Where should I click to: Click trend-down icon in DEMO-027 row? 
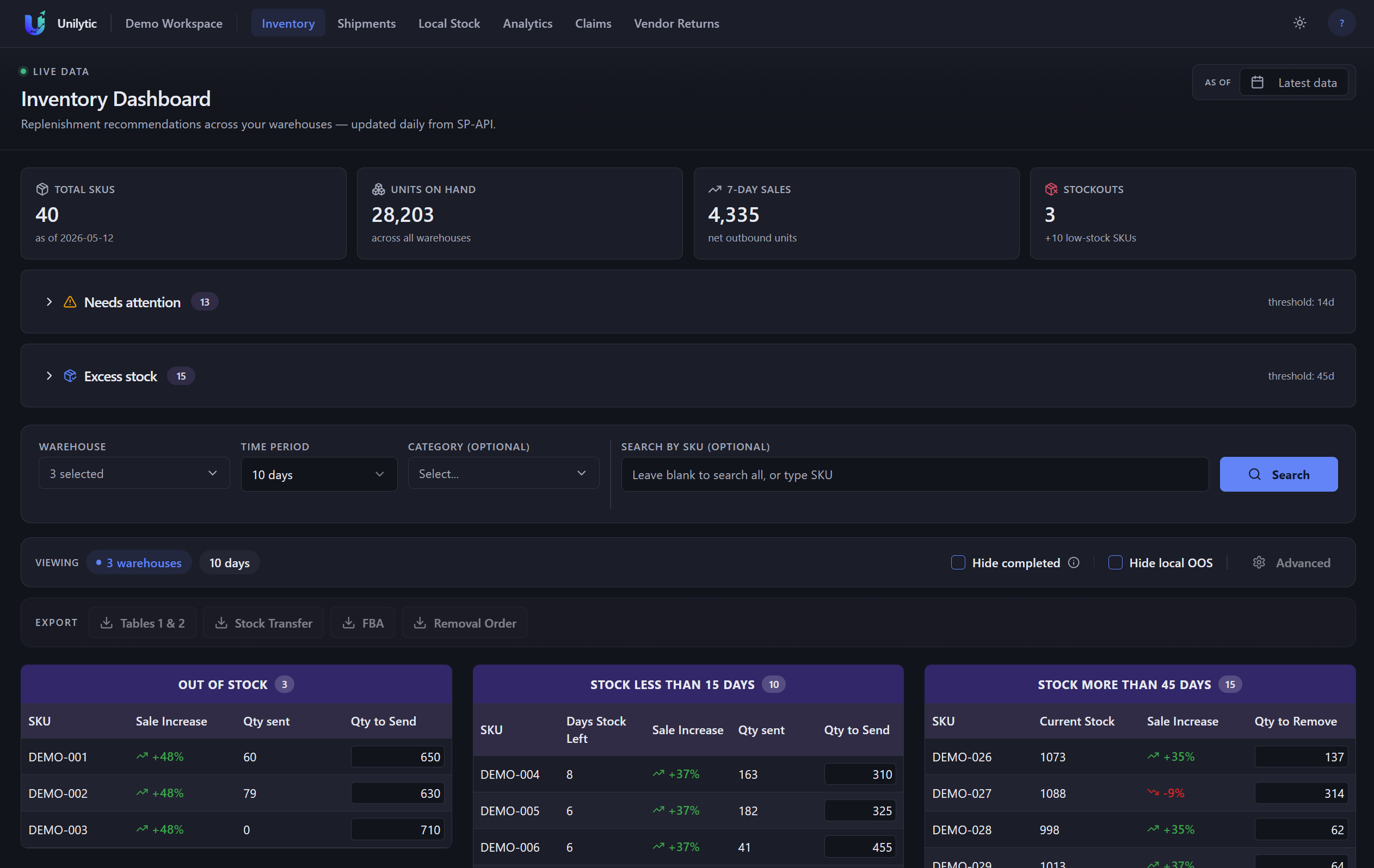1153,793
